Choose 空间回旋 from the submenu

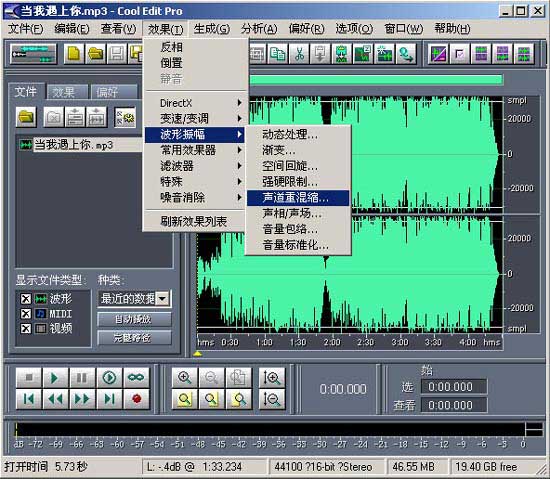point(298,166)
